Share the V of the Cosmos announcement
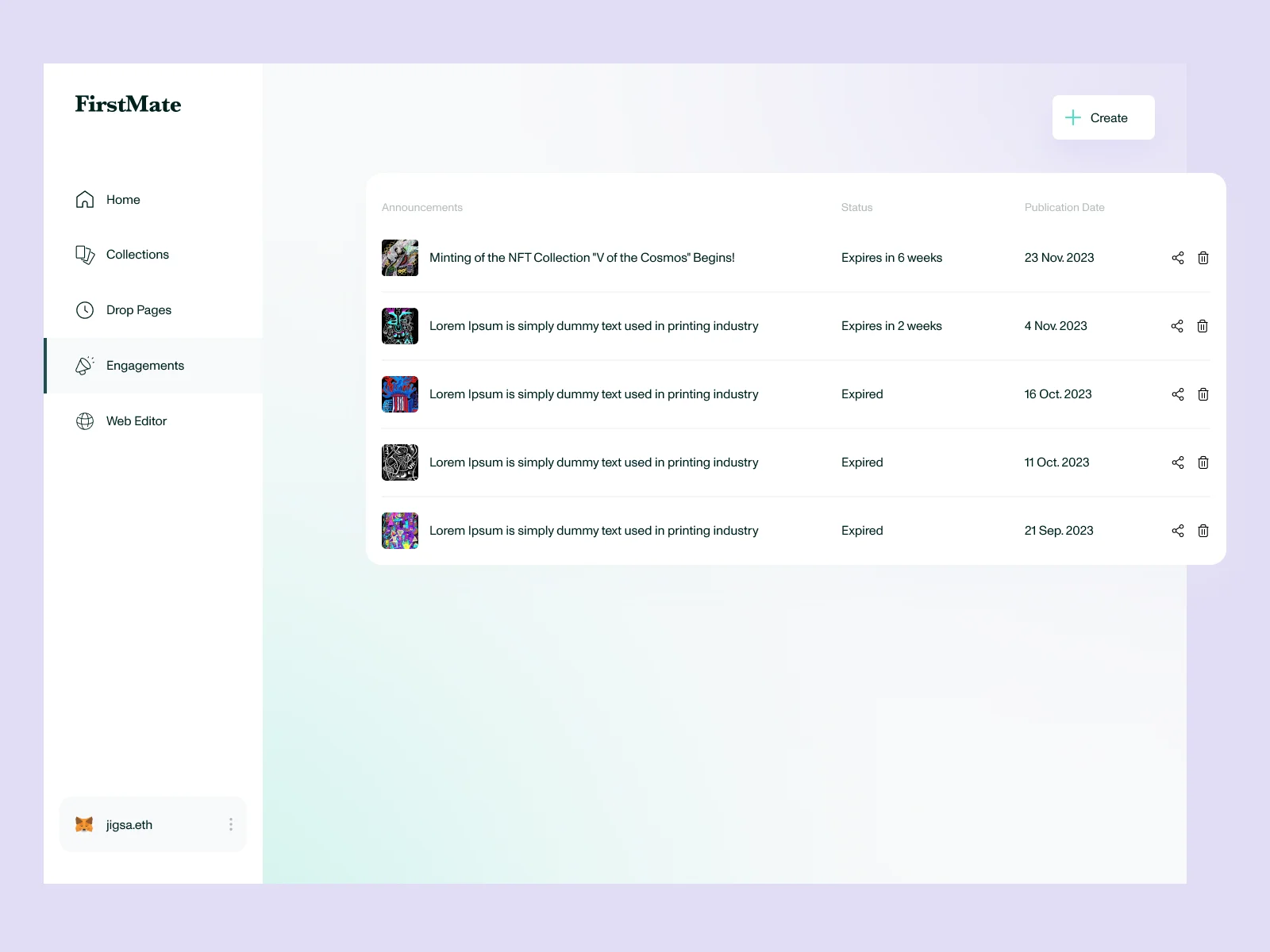 click(1177, 258)
